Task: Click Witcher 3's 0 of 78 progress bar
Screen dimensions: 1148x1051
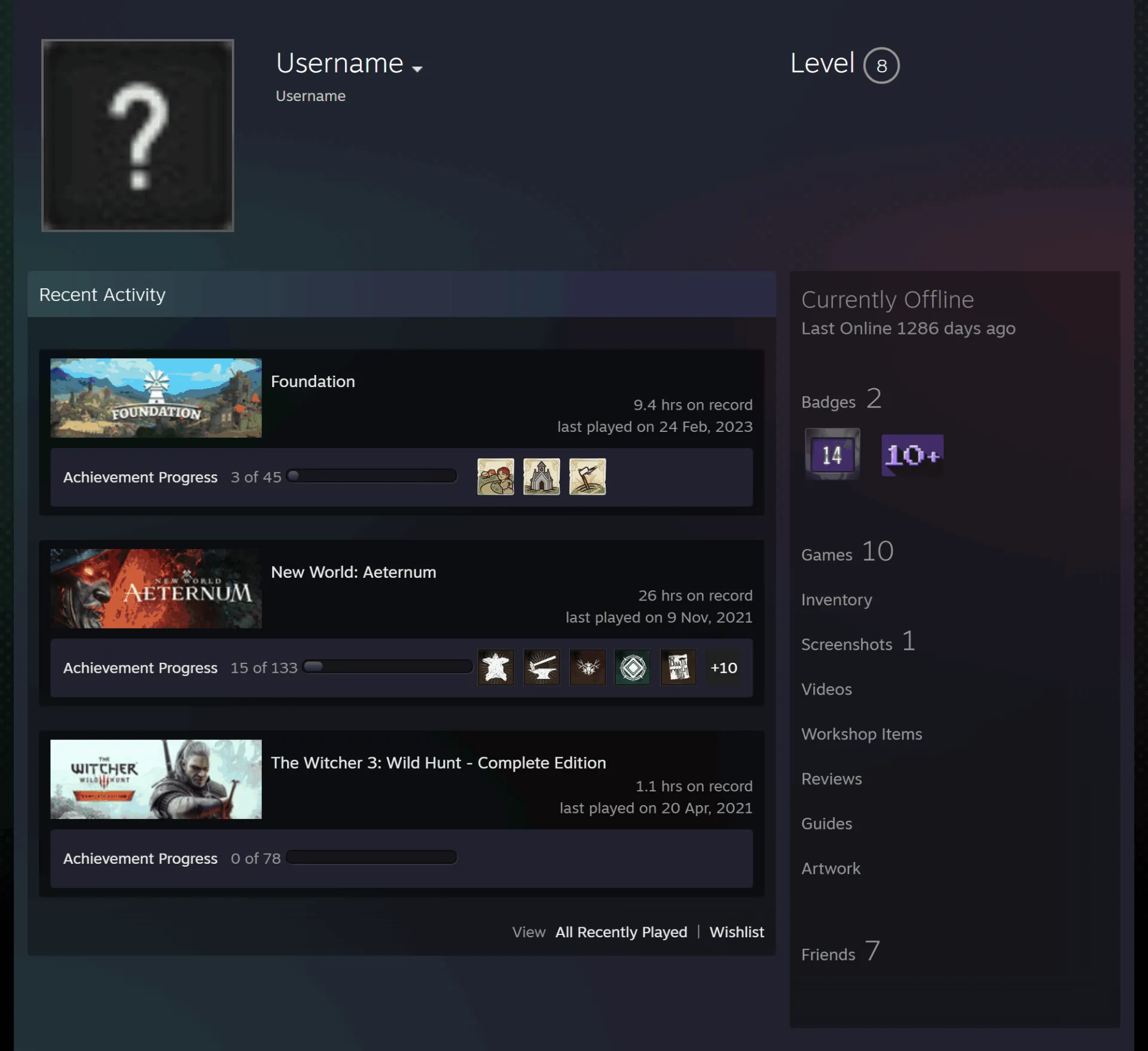Action: click(x=371, y=857)
